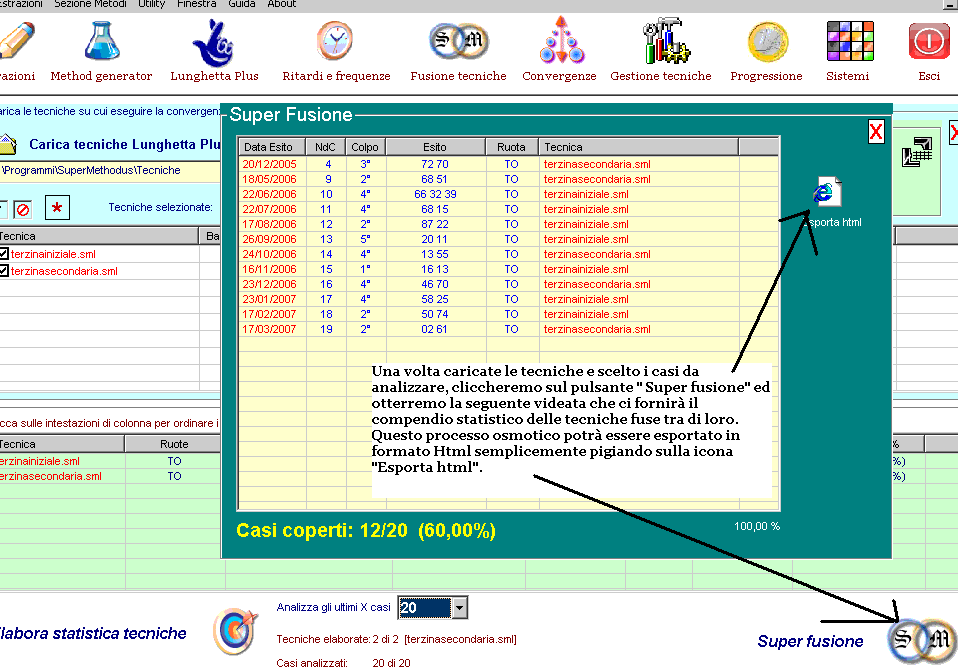Click the folder icon beside Carica tecniche
Viewport: 958px width, 668px height.
8,144
